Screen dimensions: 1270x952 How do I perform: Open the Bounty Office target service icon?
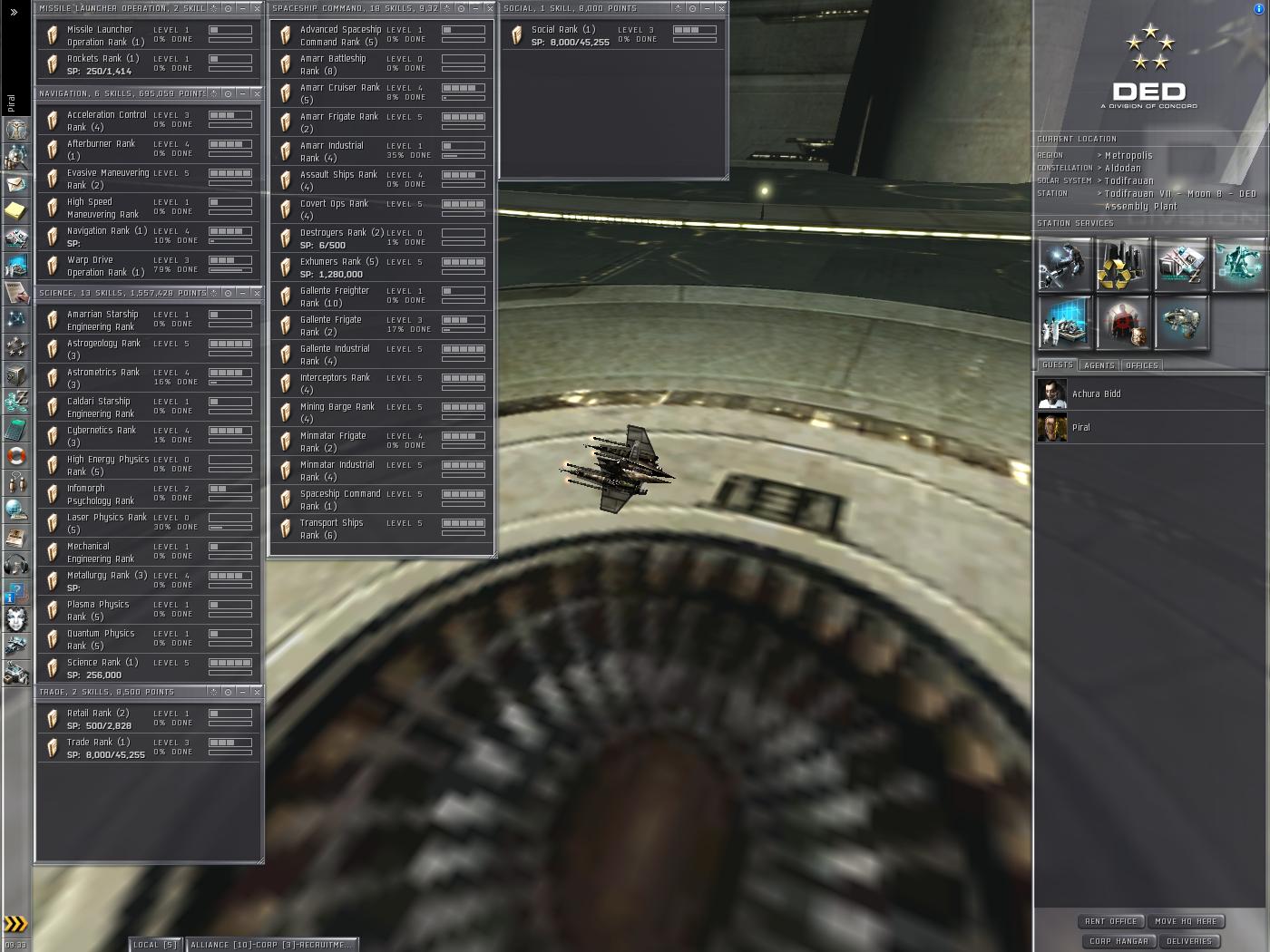[1122, 323]
